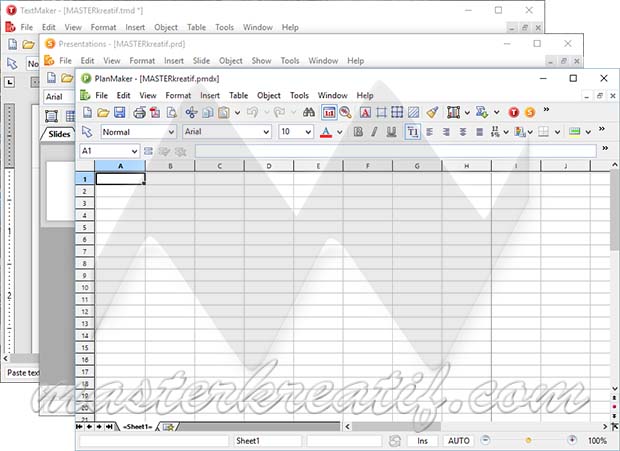Toggle underline formatting in PlanMaker
Screen dimensions: 620x451
[391, 132]
